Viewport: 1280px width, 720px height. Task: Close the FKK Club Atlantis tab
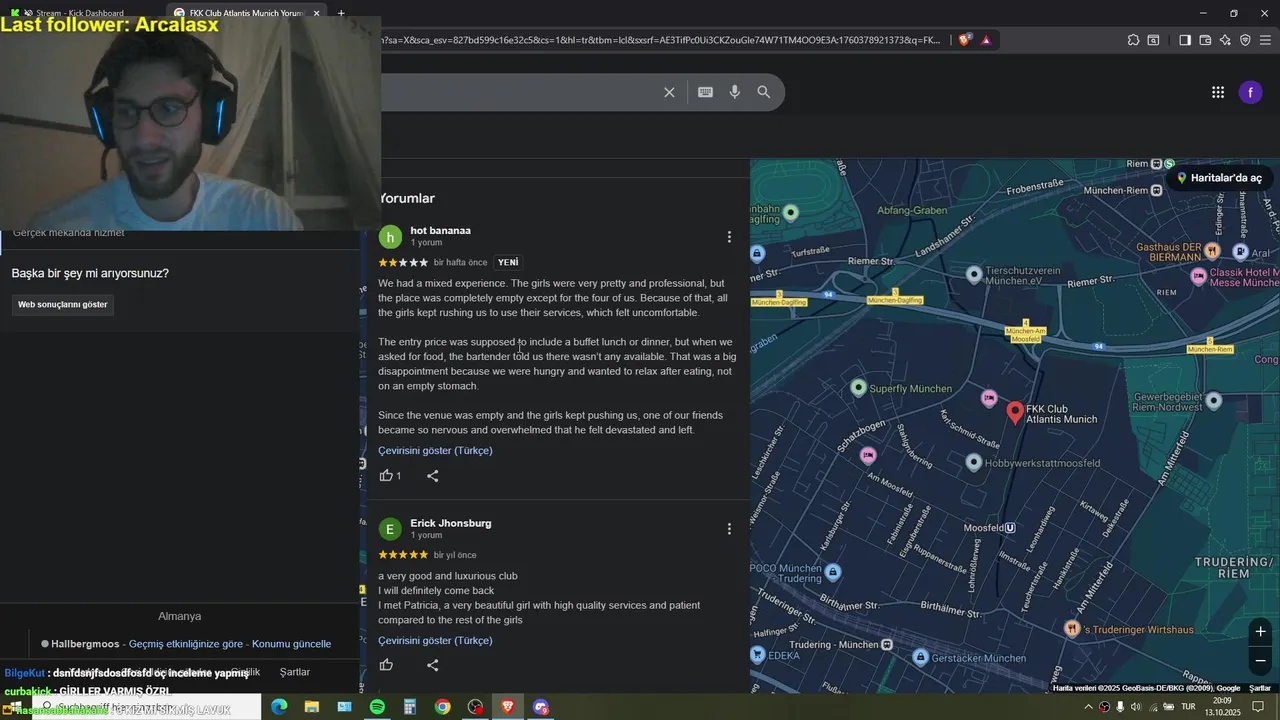coord(316,13)
